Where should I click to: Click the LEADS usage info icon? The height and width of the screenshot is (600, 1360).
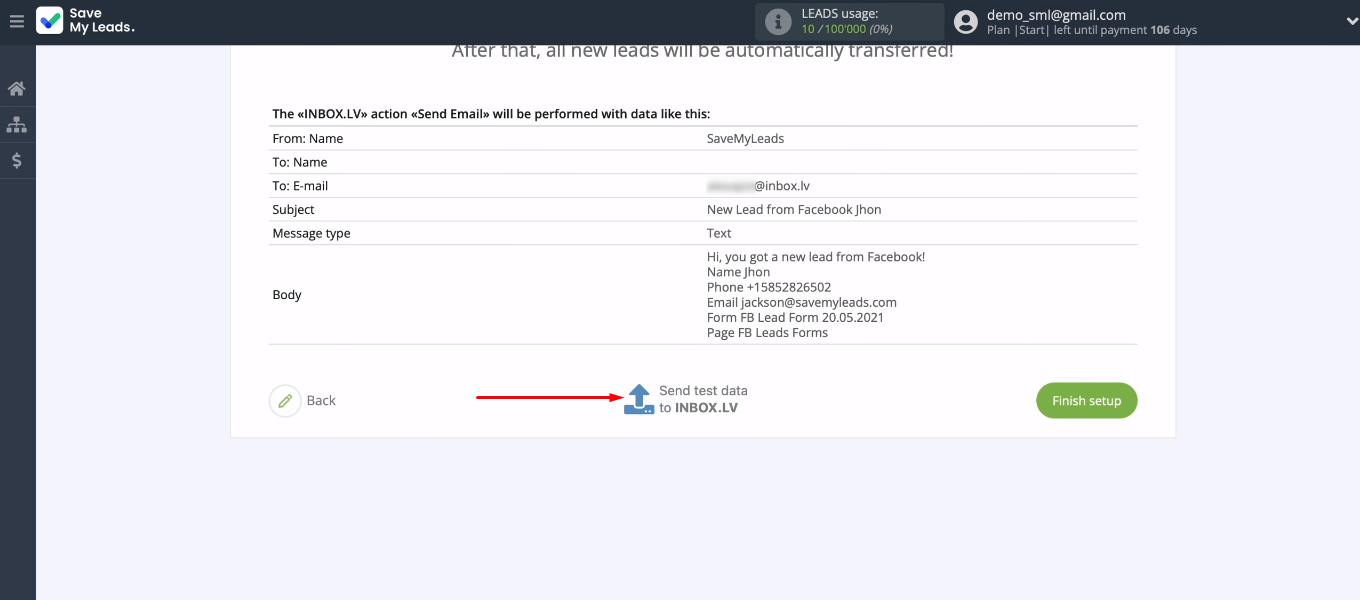(778, 22)
